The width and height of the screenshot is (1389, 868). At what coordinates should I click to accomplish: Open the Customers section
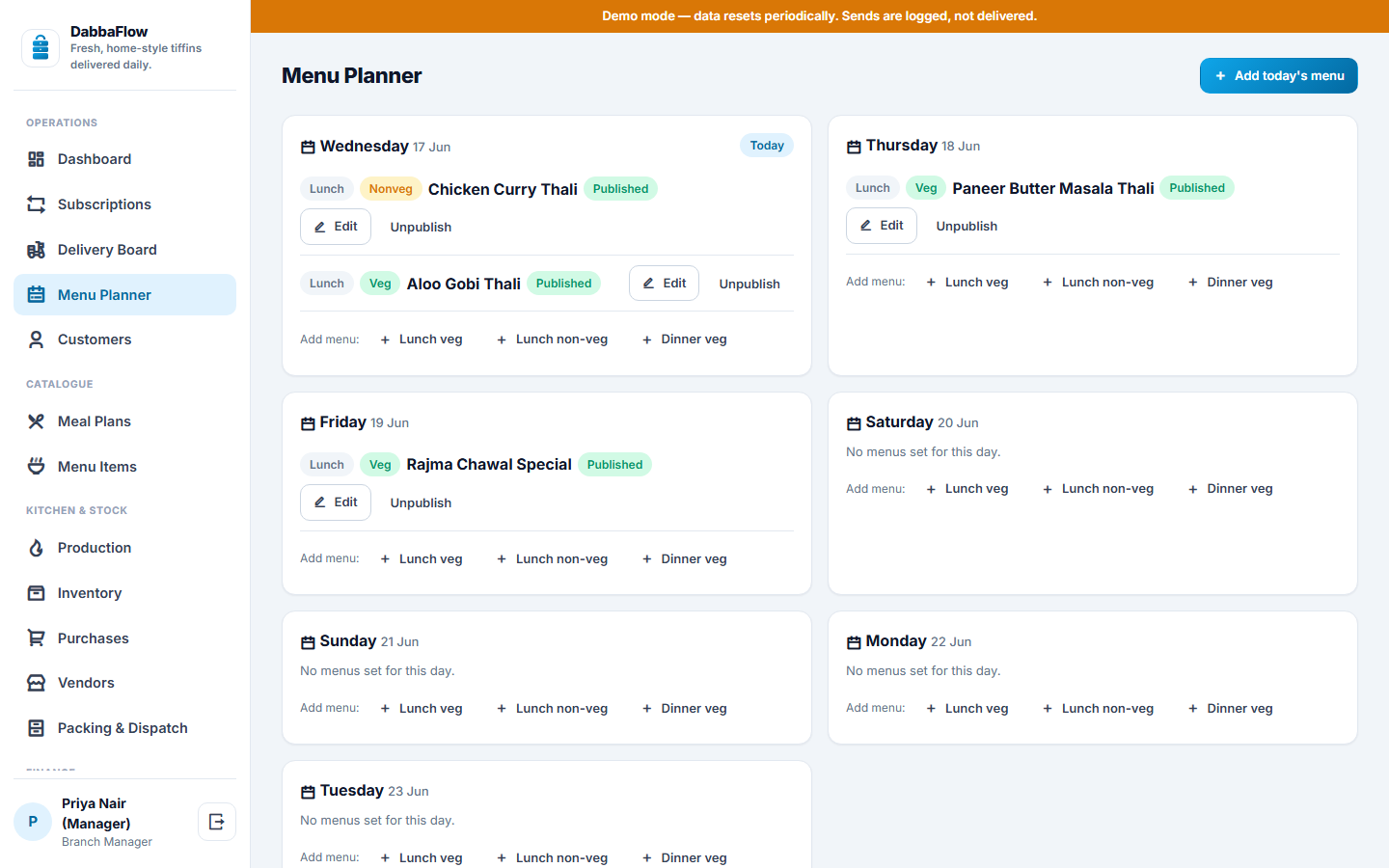pos(124,339)
